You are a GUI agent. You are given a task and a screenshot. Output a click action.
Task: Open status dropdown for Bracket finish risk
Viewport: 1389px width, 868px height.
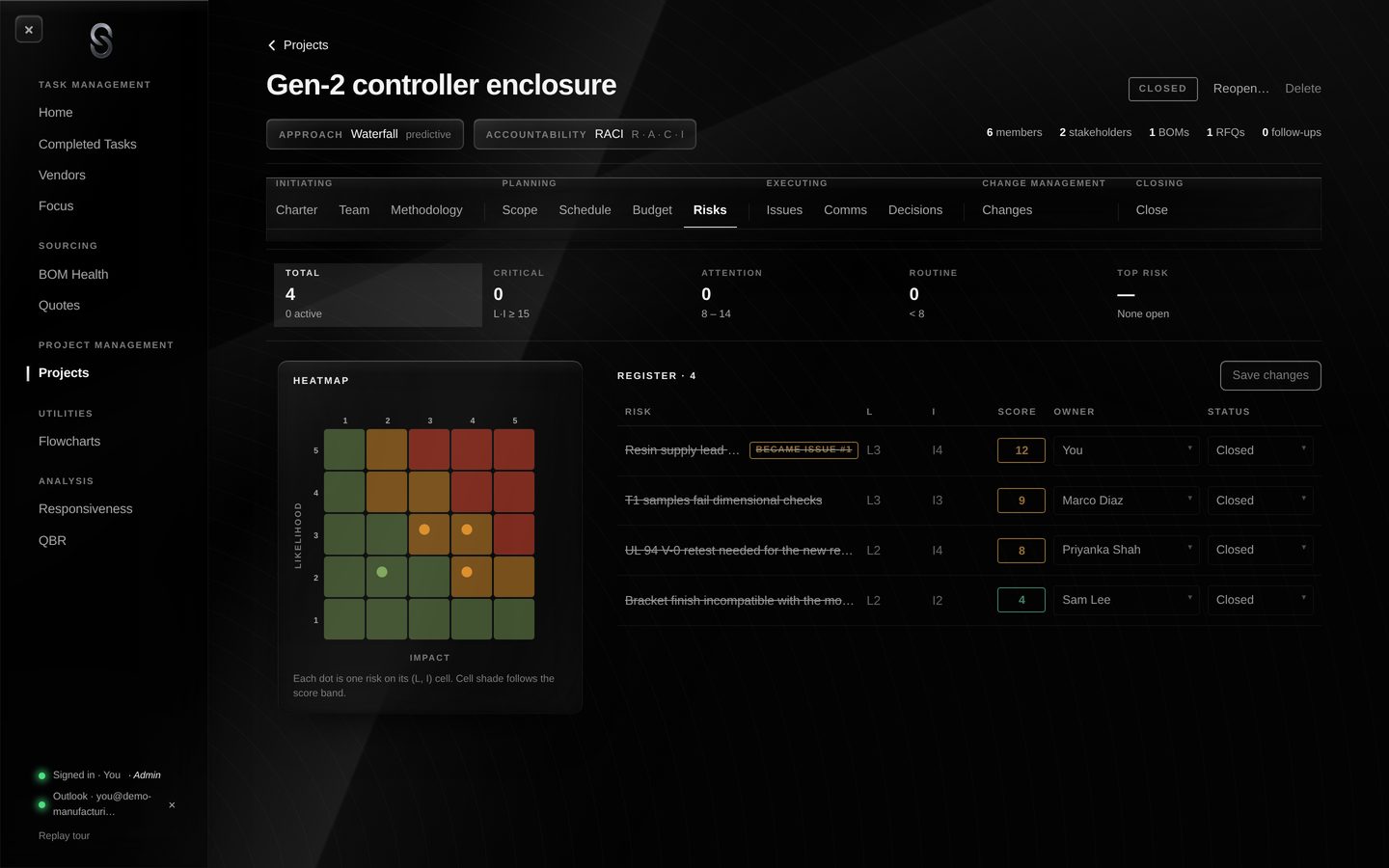coord(1261,600)
